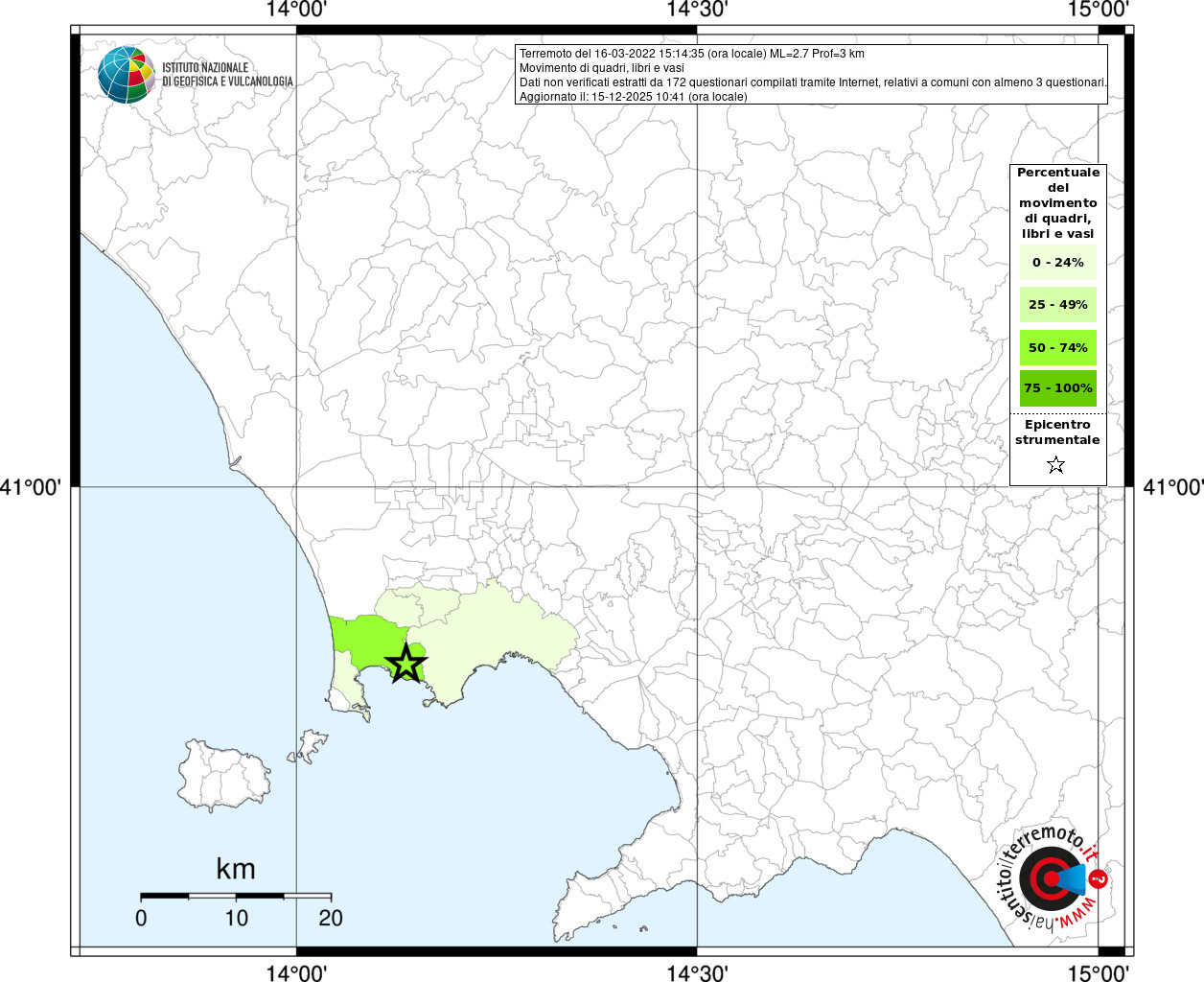Image resolution: width=1204 pixels, height=982 pixels.
Task: Select the 25 - 49% legend swatch
Action: (1058, 304)
